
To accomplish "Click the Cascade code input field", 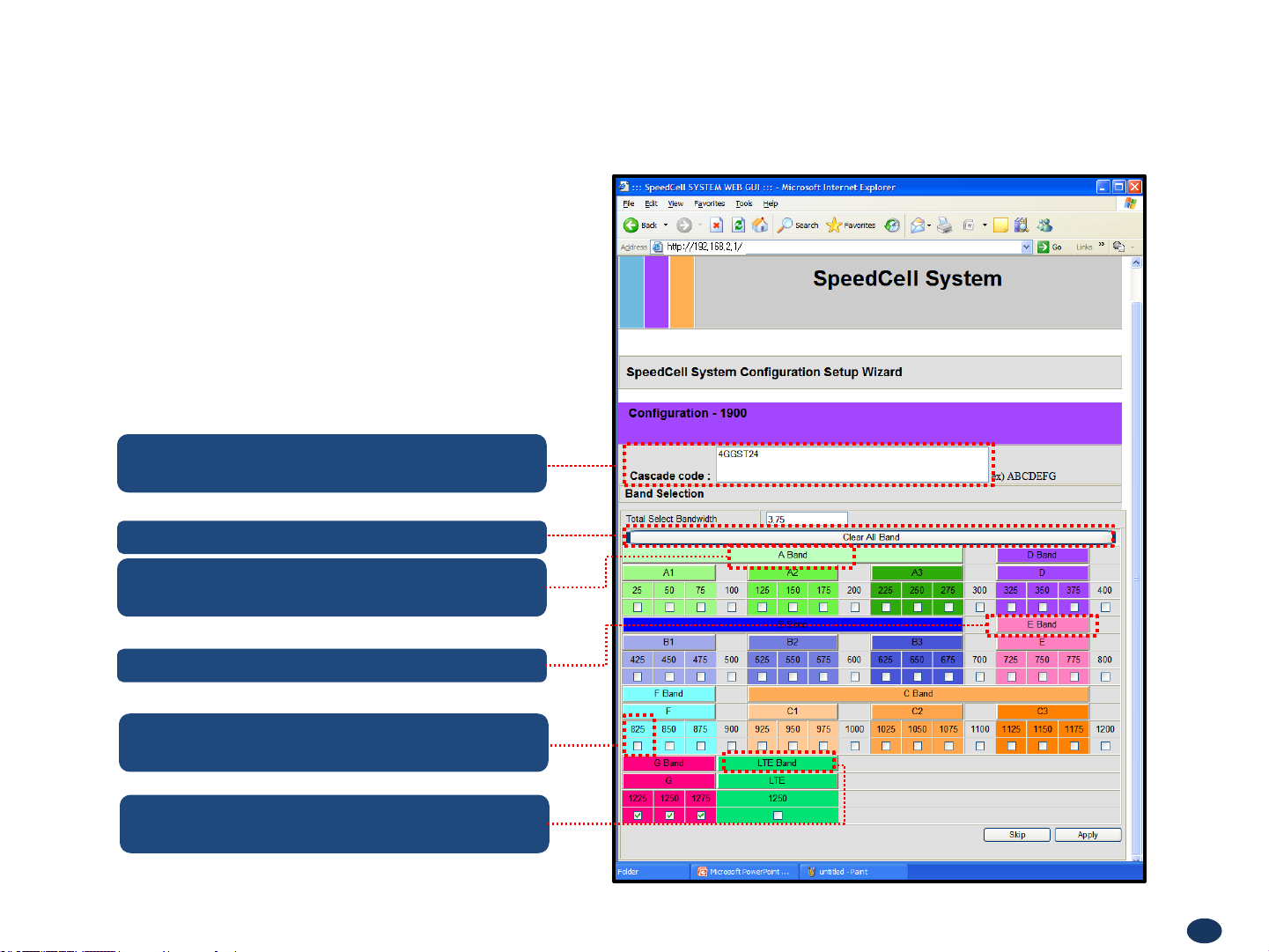I will (852, 465).
